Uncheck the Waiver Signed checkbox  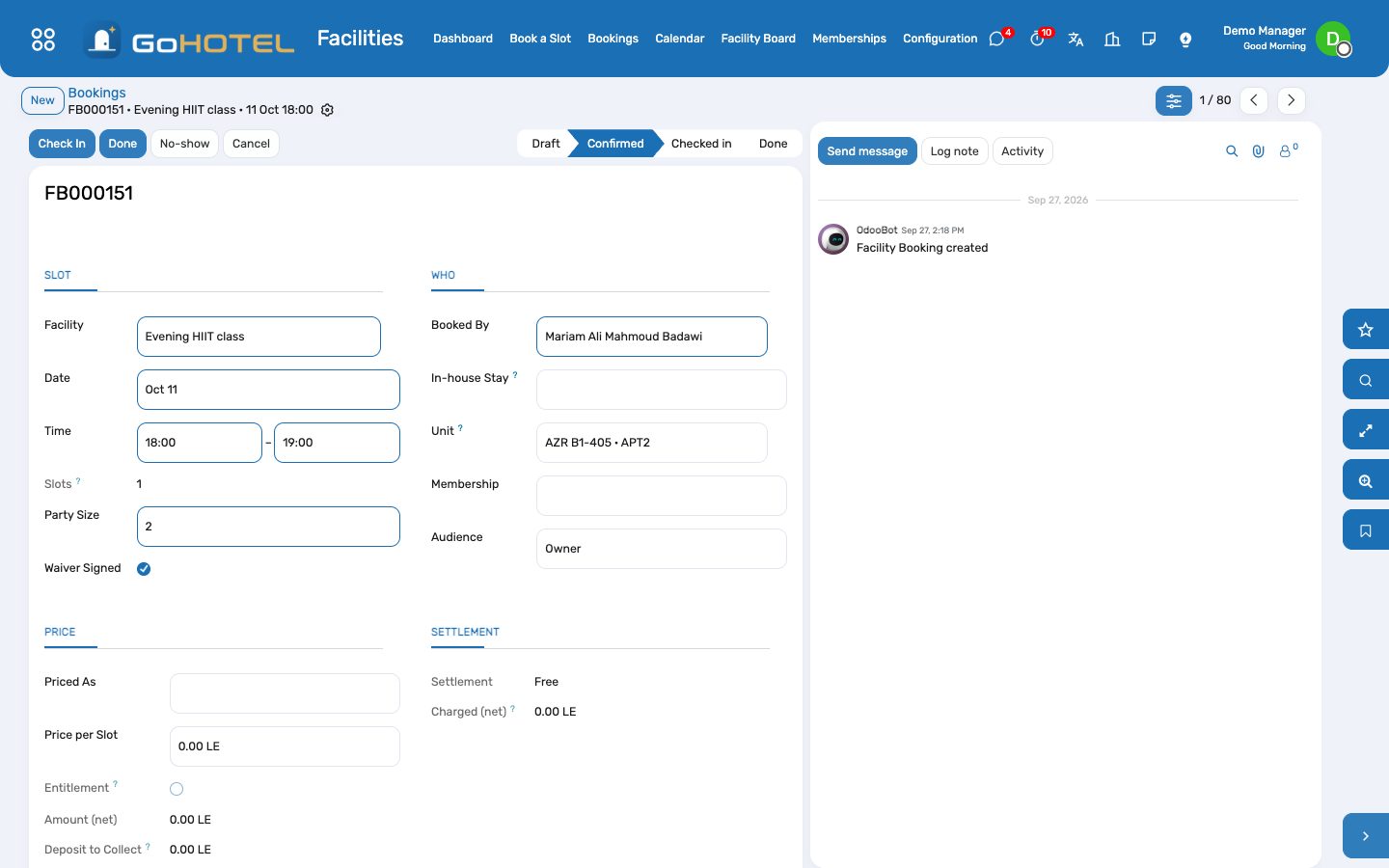pyautogui.click(x=144, y=569)
